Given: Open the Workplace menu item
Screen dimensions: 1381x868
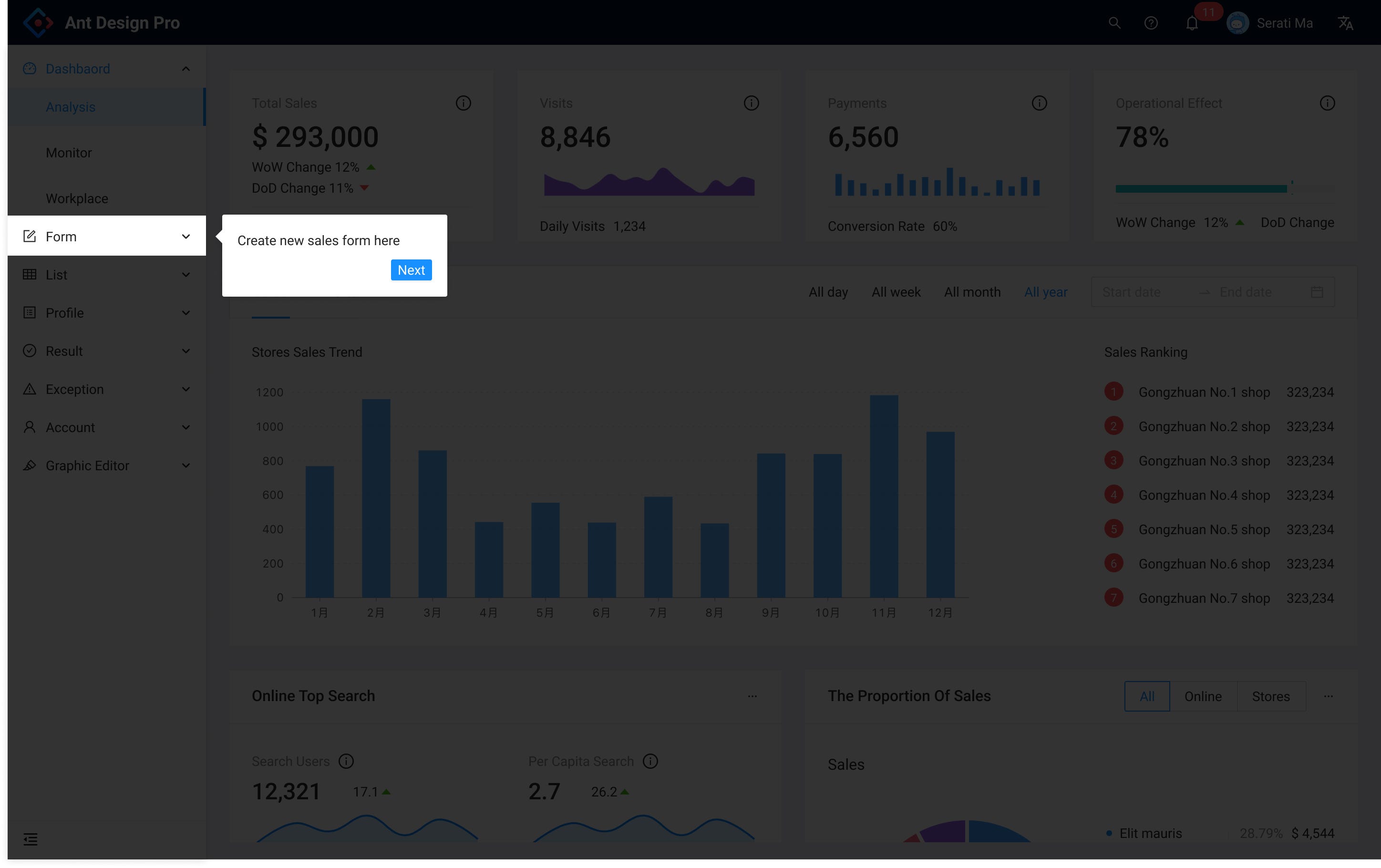Looking at the screenshot, I should 77,198.
